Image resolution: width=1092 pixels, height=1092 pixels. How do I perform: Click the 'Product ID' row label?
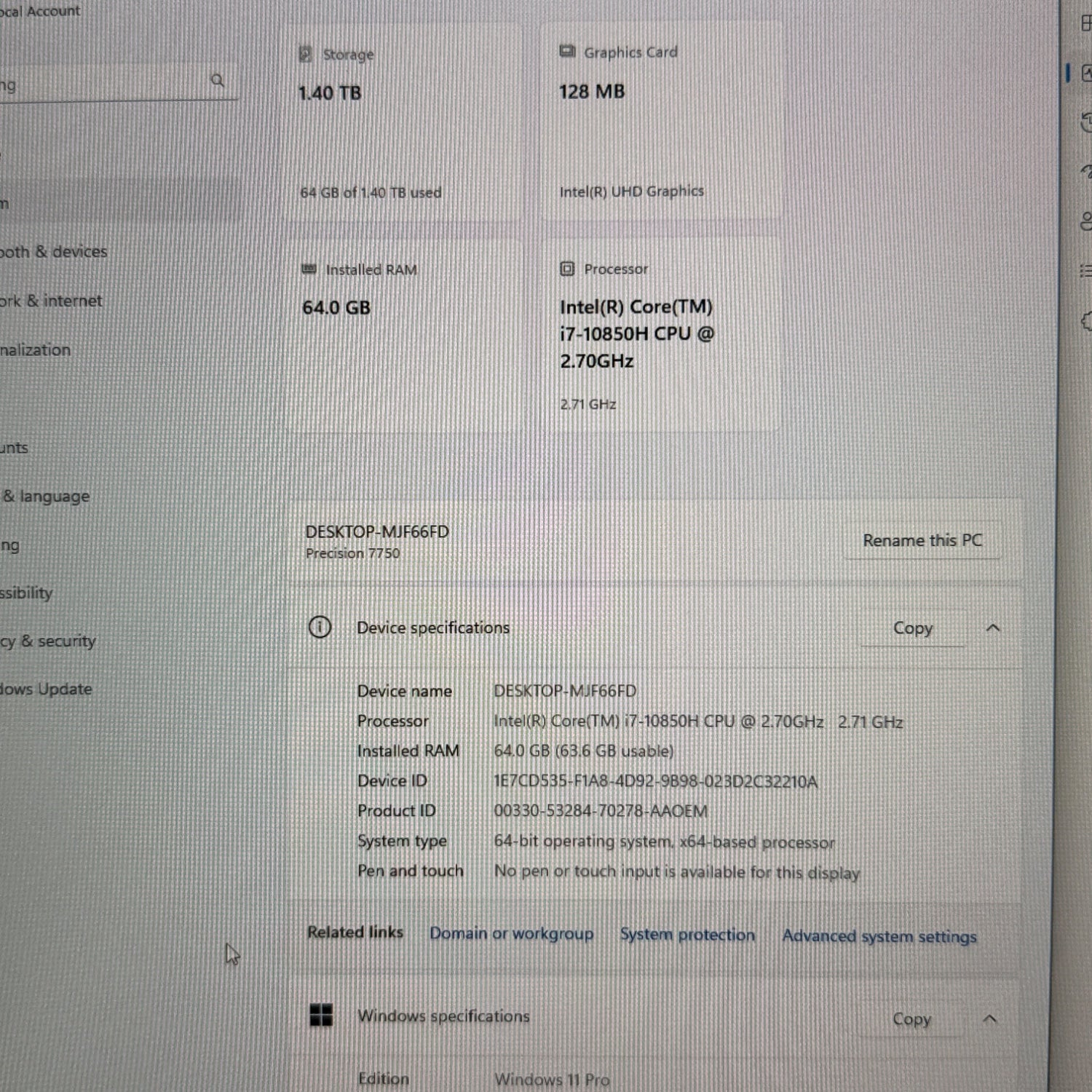click(396, 810)
